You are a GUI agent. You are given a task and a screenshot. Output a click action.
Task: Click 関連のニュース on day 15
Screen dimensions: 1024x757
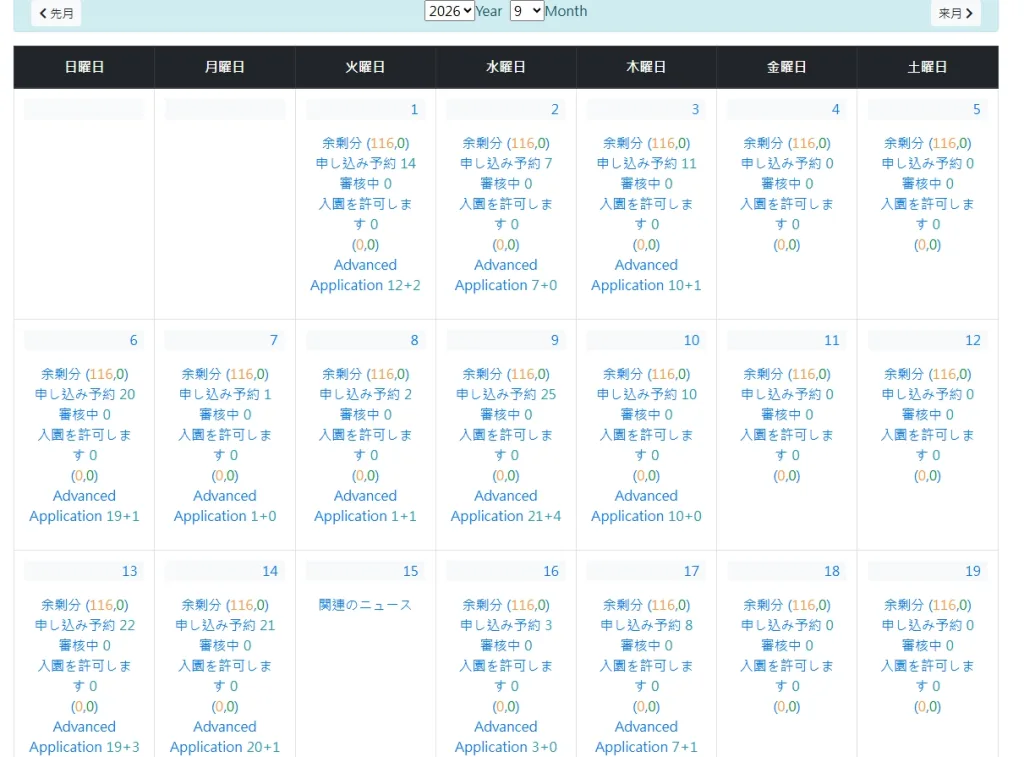(365, 605)
